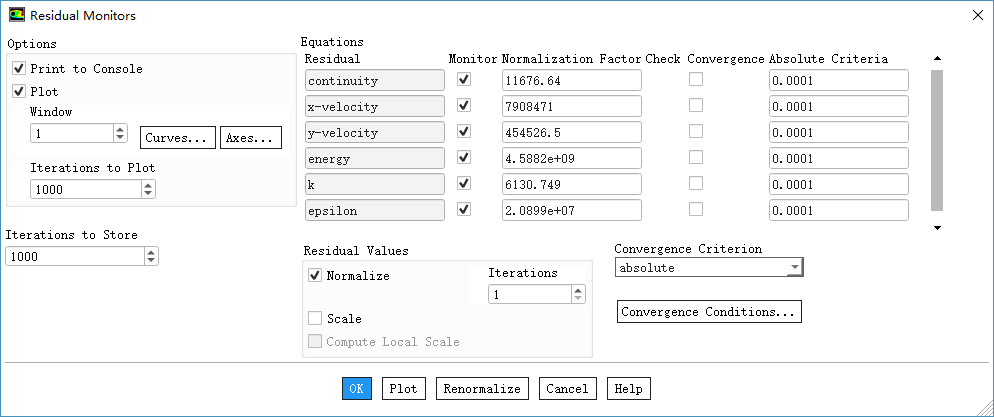This screenshot has width=994, height=417.
Task: Decrease Iterations to Plot stepper value
Action: click(x=148, y=193)
